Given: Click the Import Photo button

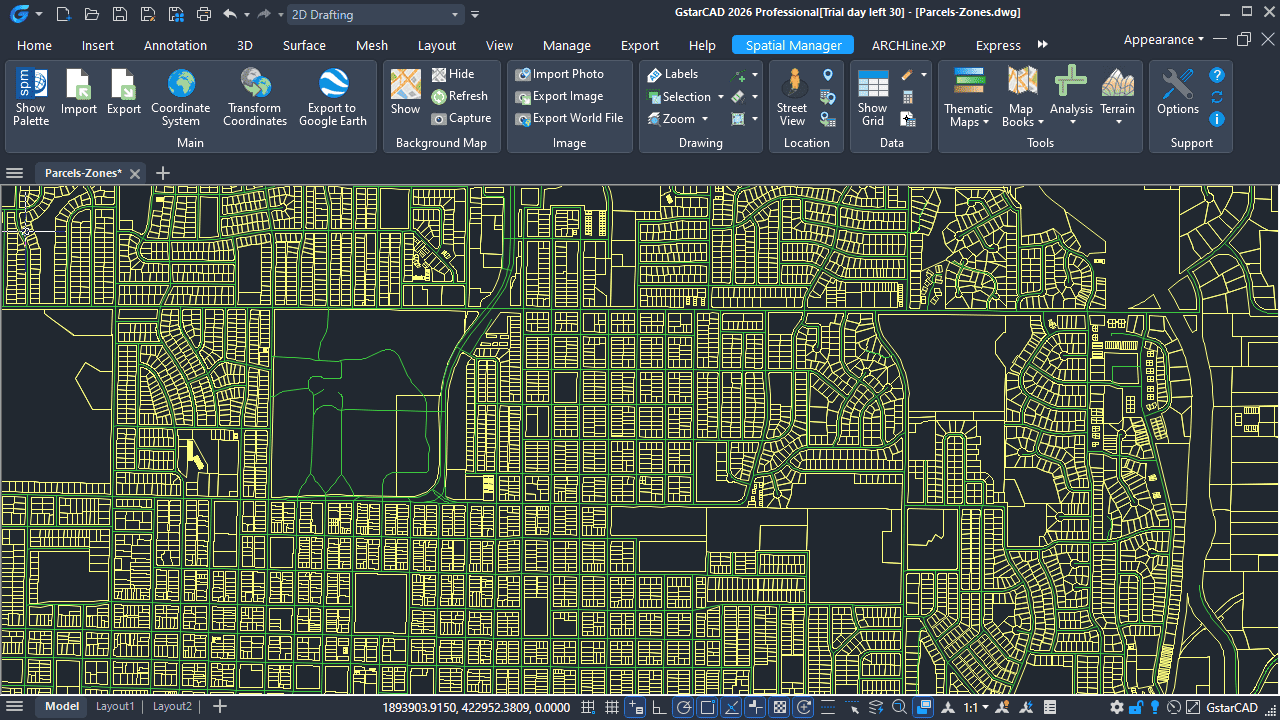Looking at the screenshot, I should pos(560,74).
